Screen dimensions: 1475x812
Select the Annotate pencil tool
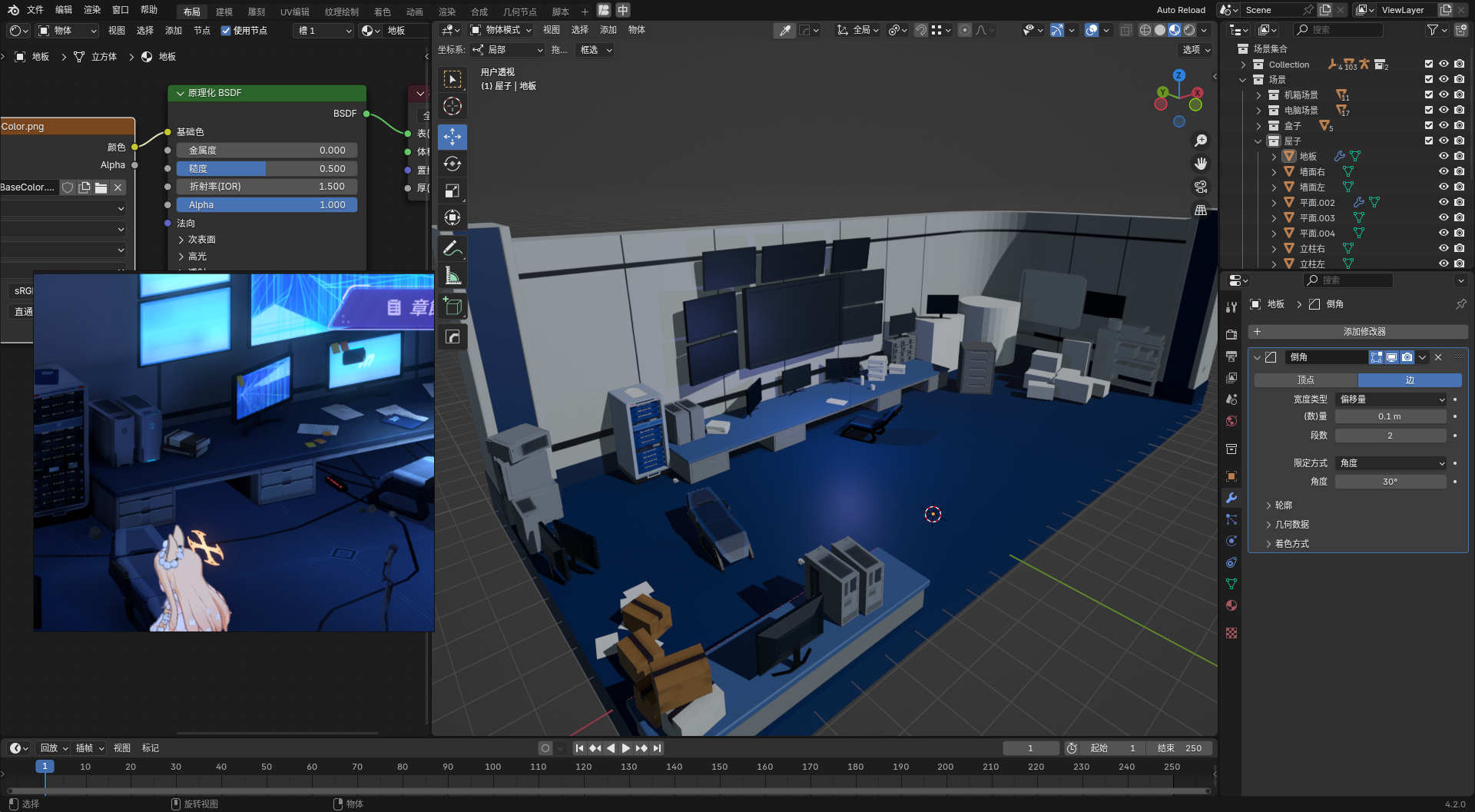[x=452, y=248]
